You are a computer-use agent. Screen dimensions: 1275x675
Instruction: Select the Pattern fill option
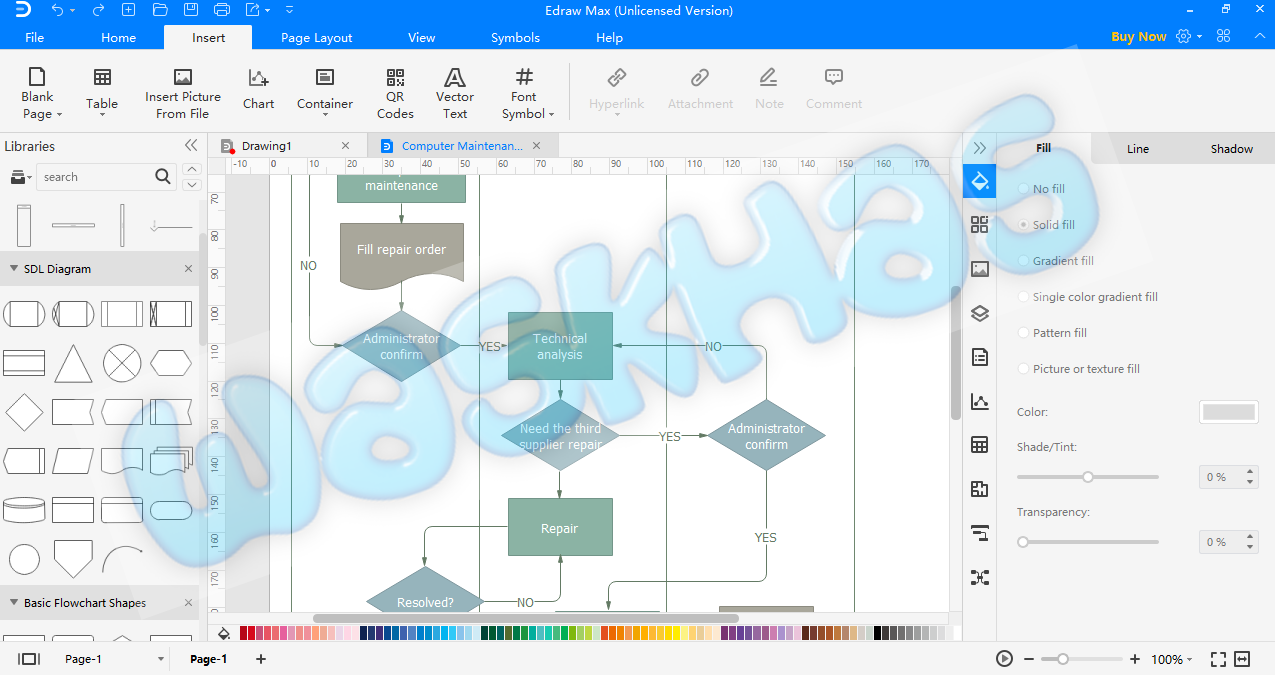point(1052,333)
